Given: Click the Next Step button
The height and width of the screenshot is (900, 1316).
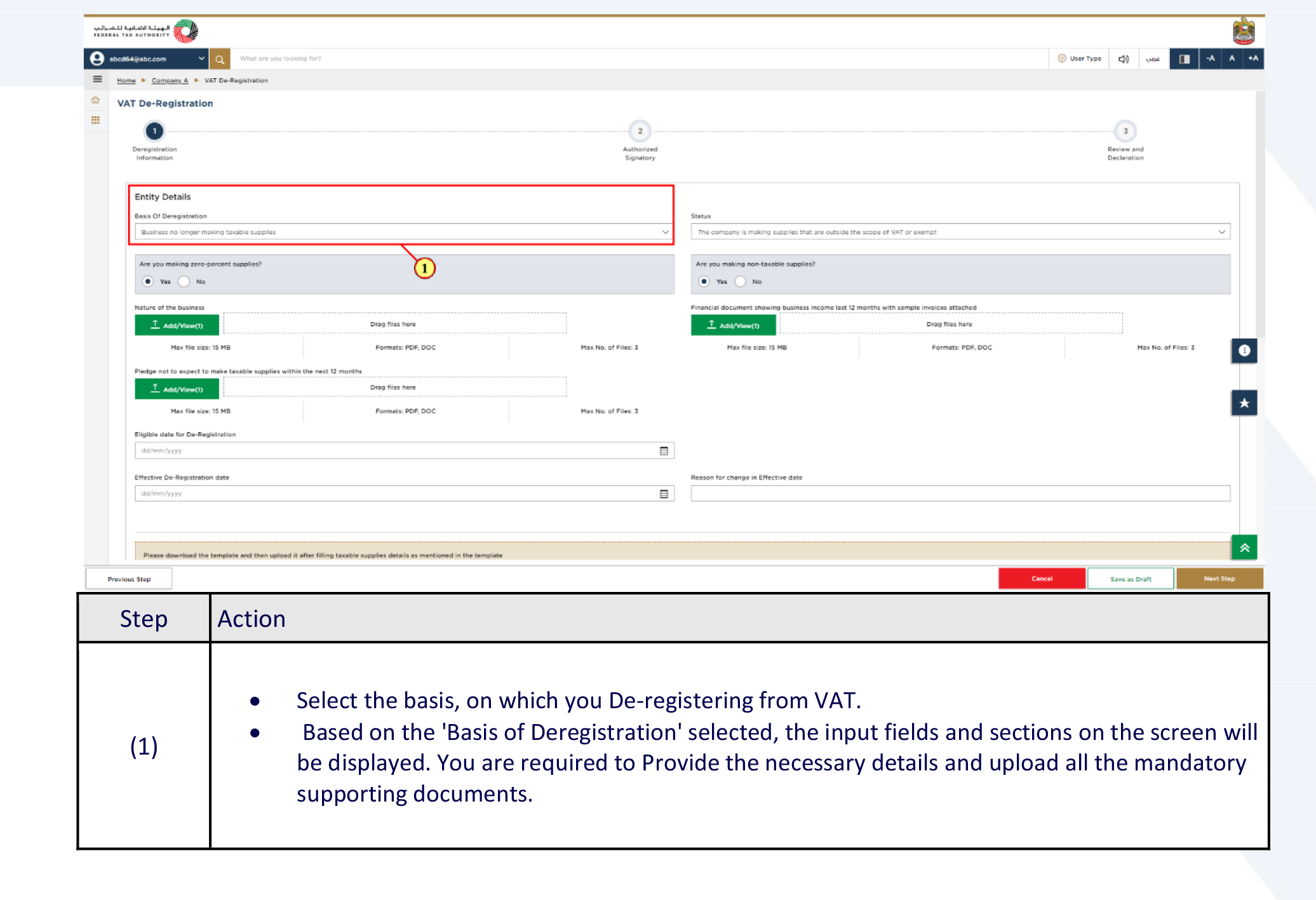Looking at the screenshot, I should [1219, 579].
